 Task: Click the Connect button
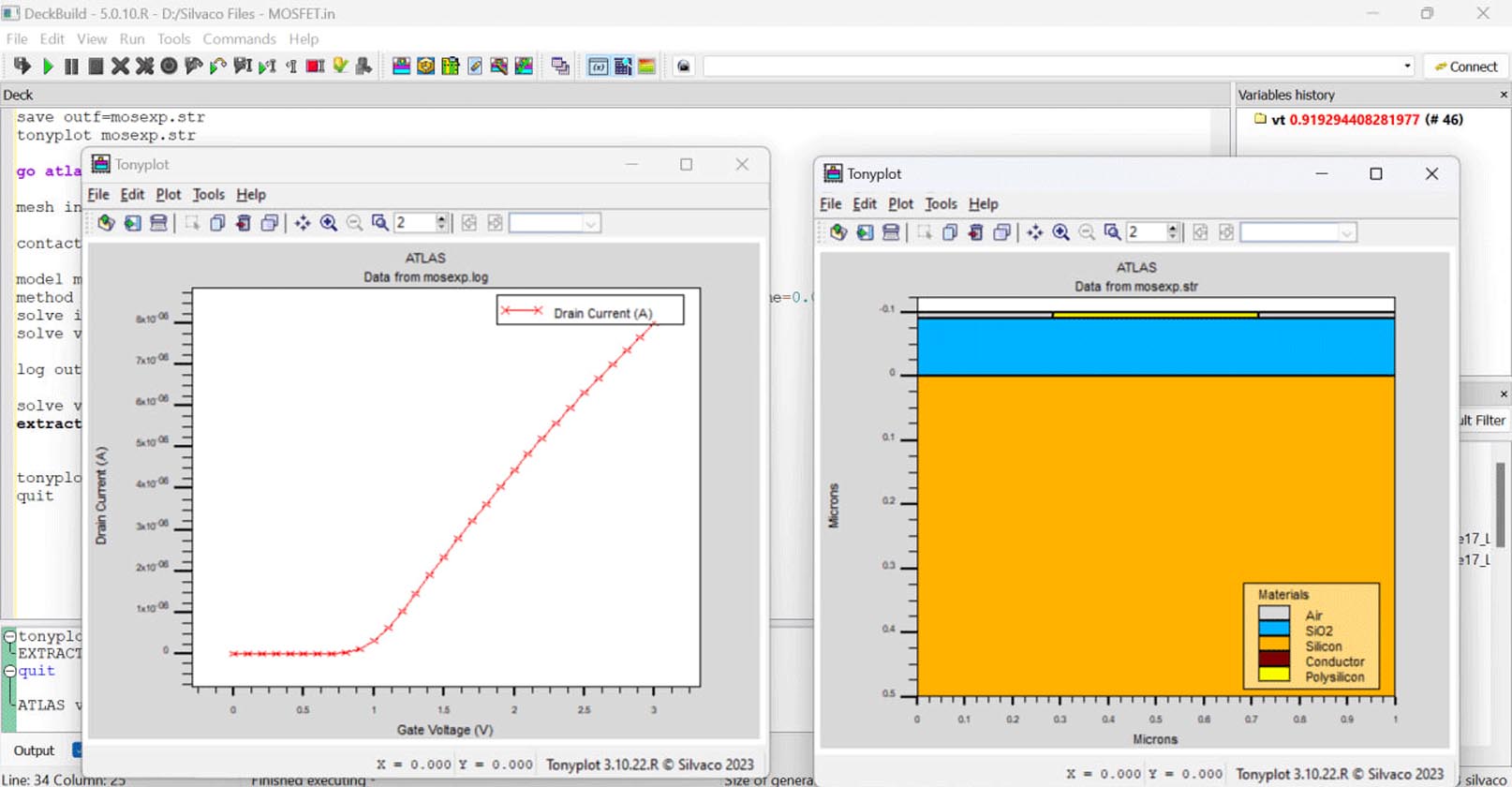tap(1466, 66)
